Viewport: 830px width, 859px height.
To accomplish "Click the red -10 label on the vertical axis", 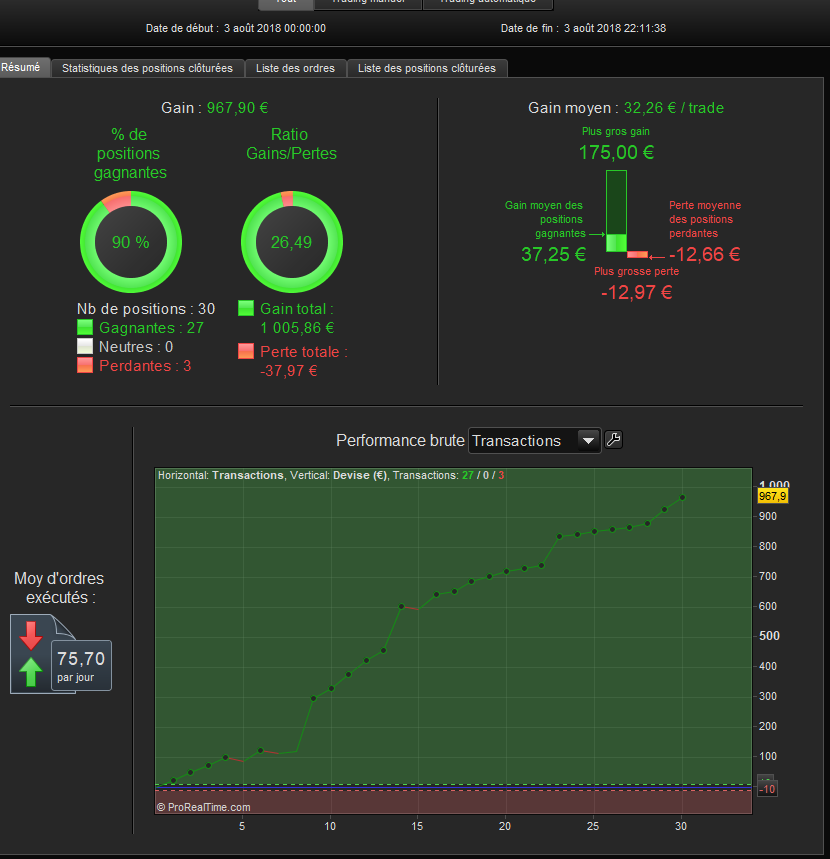I will tap(767, 789).
